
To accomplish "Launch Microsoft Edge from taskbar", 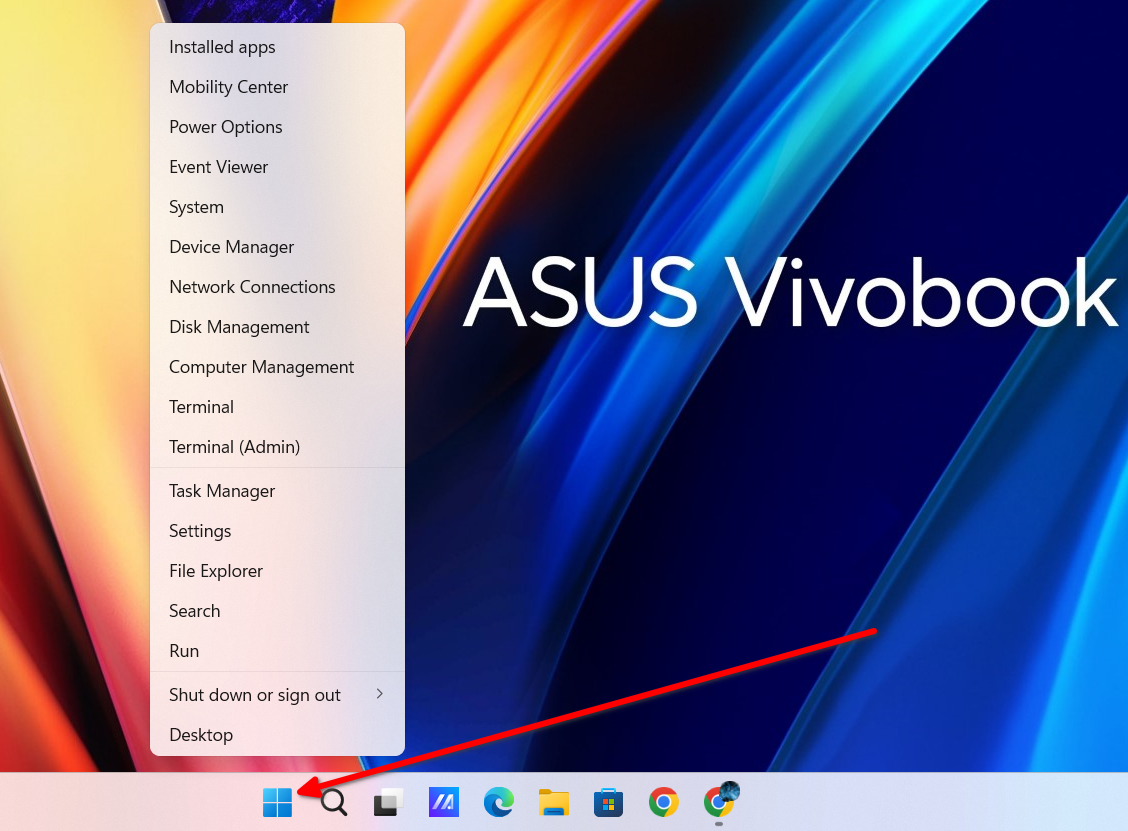I will 499,802.
